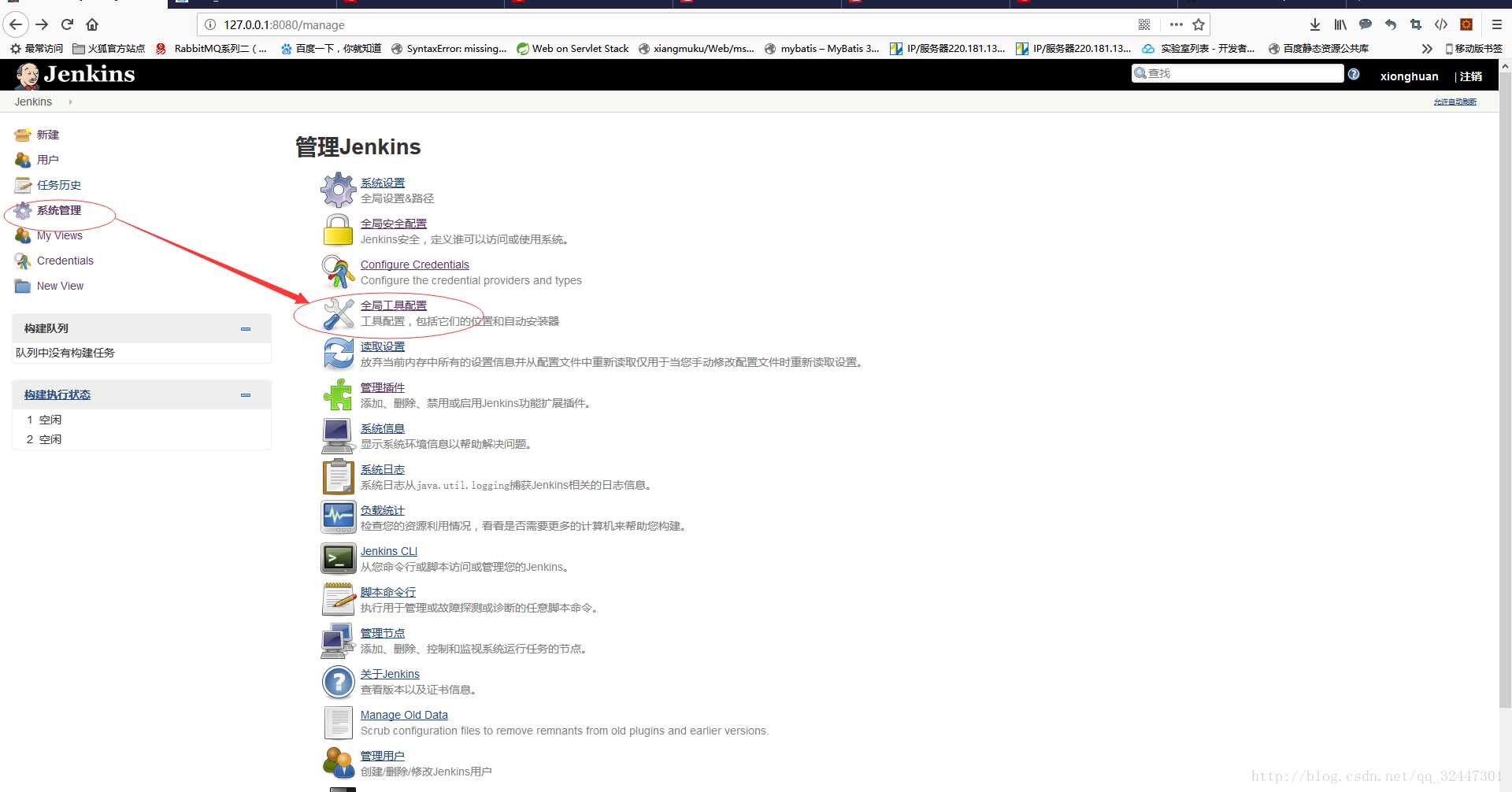Click the Manage Old Data document icon
1512x792 pixels.
point(339,723)
